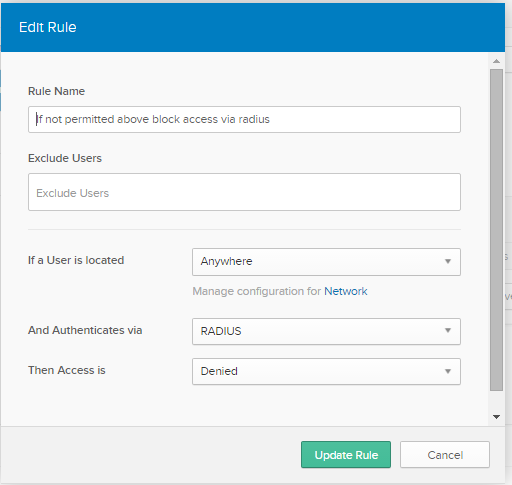This screenshot has width=512, height=485.
Task: Open the 'If a User is located' Anywhere dropdown
Action: pyautogui.click(x=326, y=262)
